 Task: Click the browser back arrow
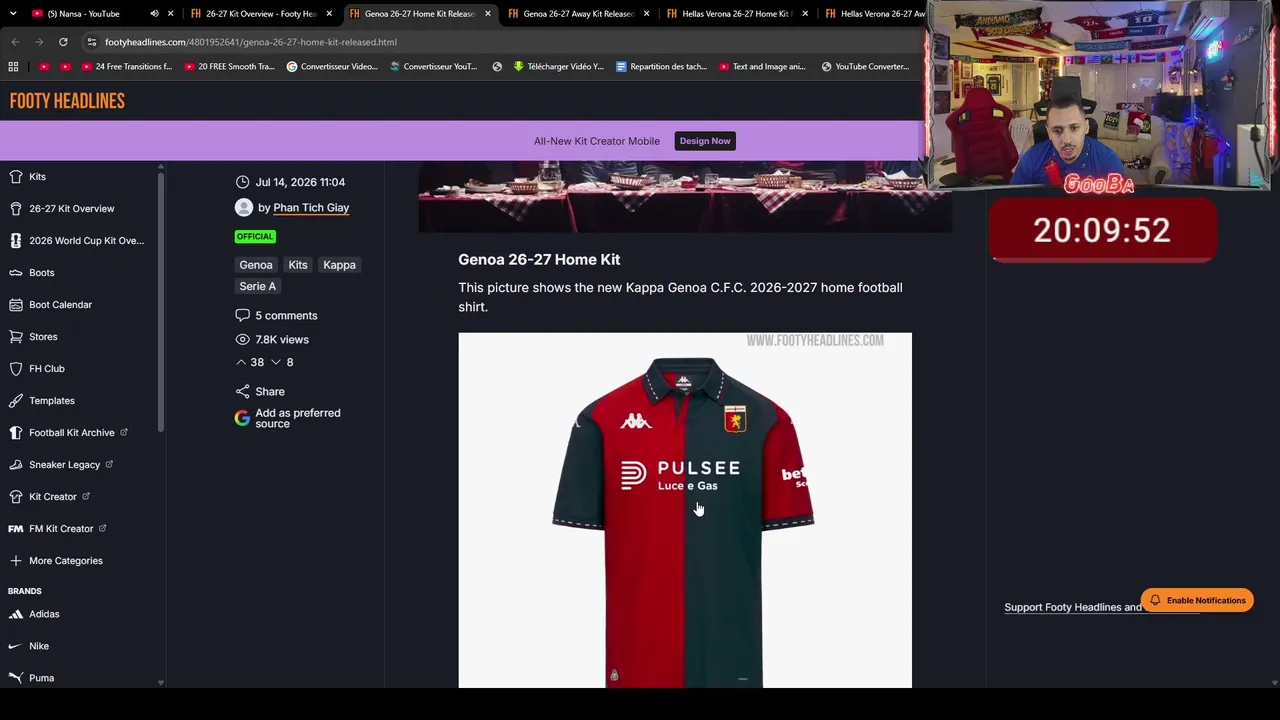click(15, 42)
